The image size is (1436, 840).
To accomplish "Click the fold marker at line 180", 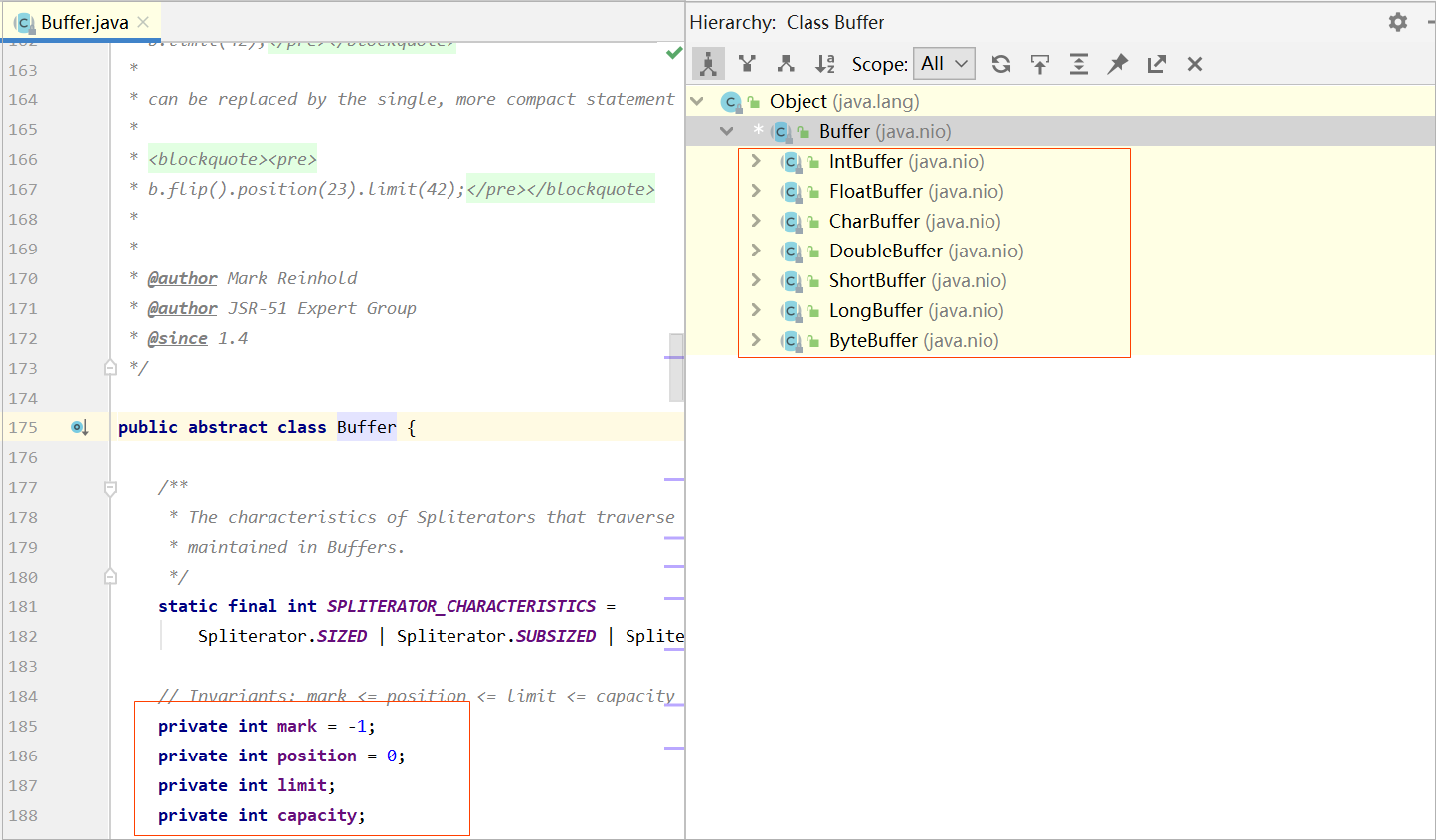I will tap(110, 577).
